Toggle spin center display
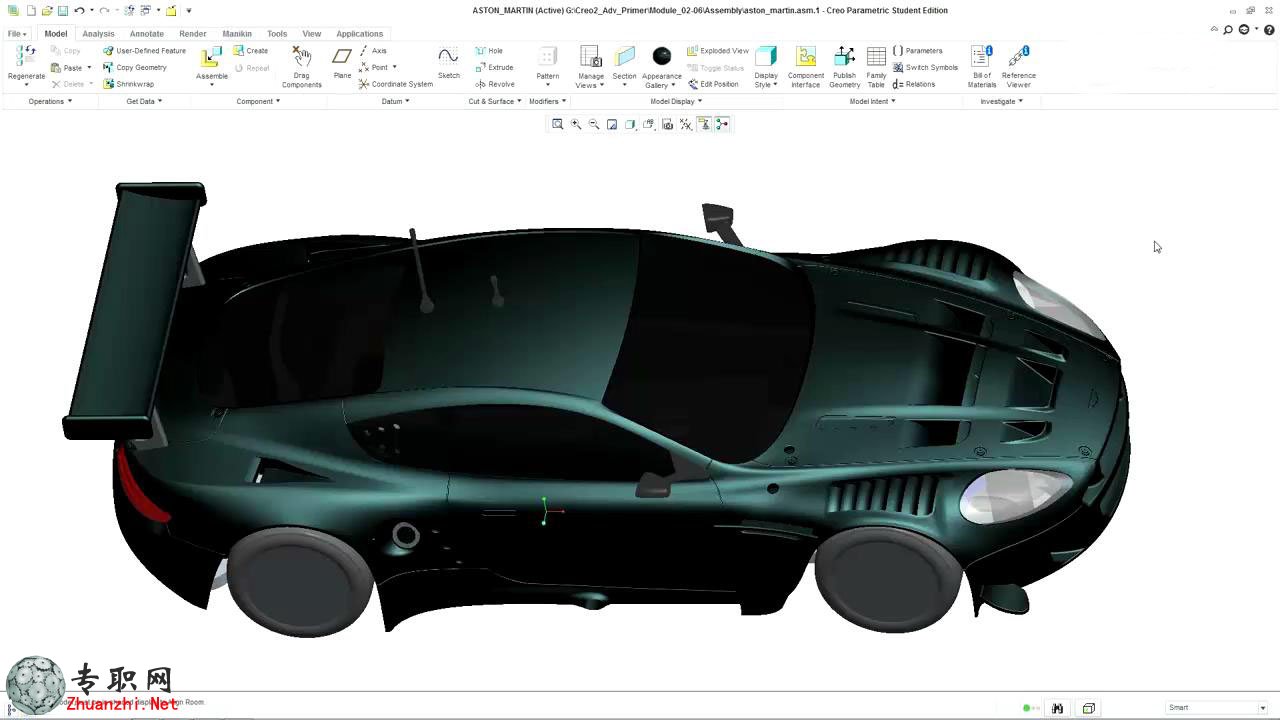Image resolution: width=1280 pixels, height=720 pixels. point(722,124)
